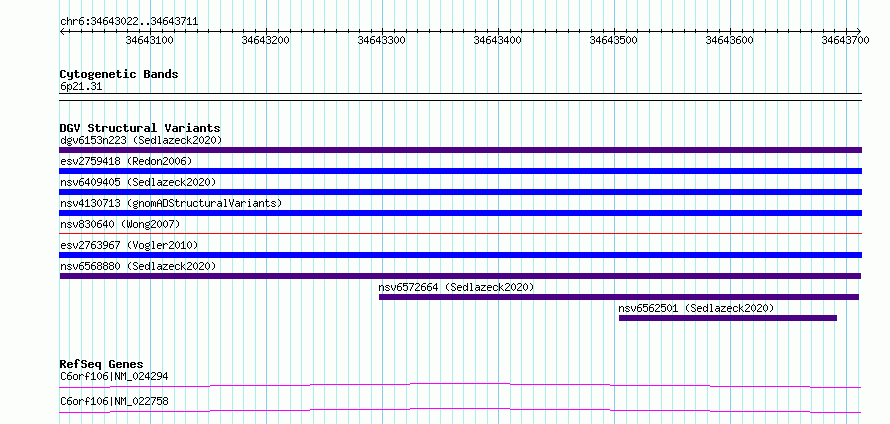Click the thin red line under nsv830640

pos(460,233)
